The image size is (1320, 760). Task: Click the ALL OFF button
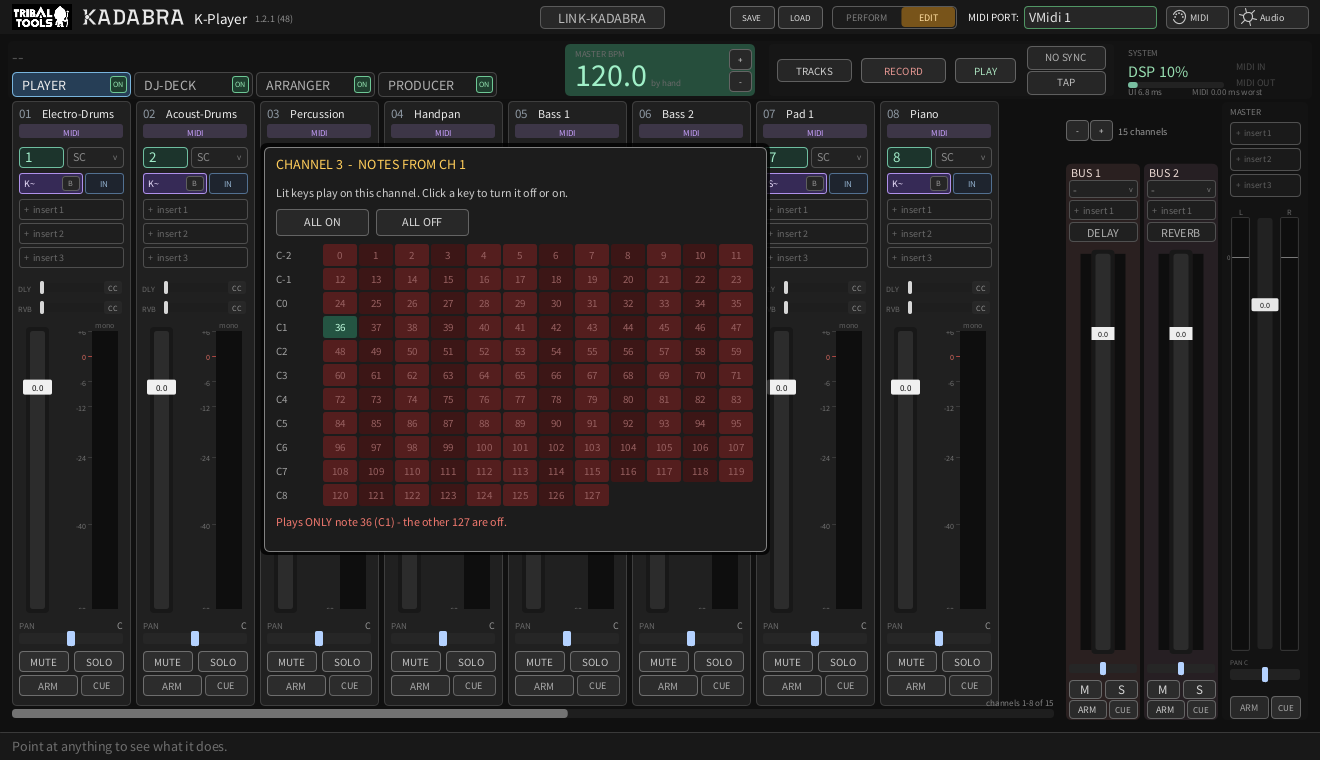tap(422, 222)
